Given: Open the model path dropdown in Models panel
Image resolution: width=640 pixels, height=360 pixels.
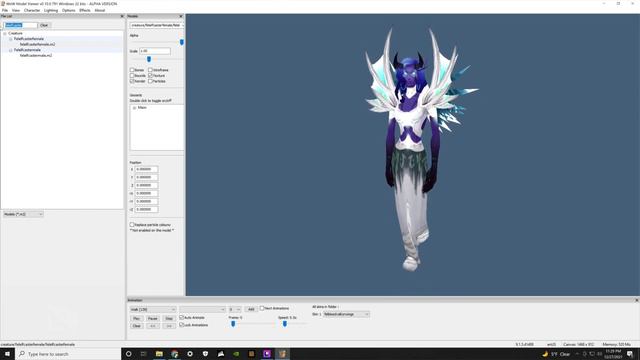Looking at the screenshot, I should pyautogui.click(x=157, y=25).
